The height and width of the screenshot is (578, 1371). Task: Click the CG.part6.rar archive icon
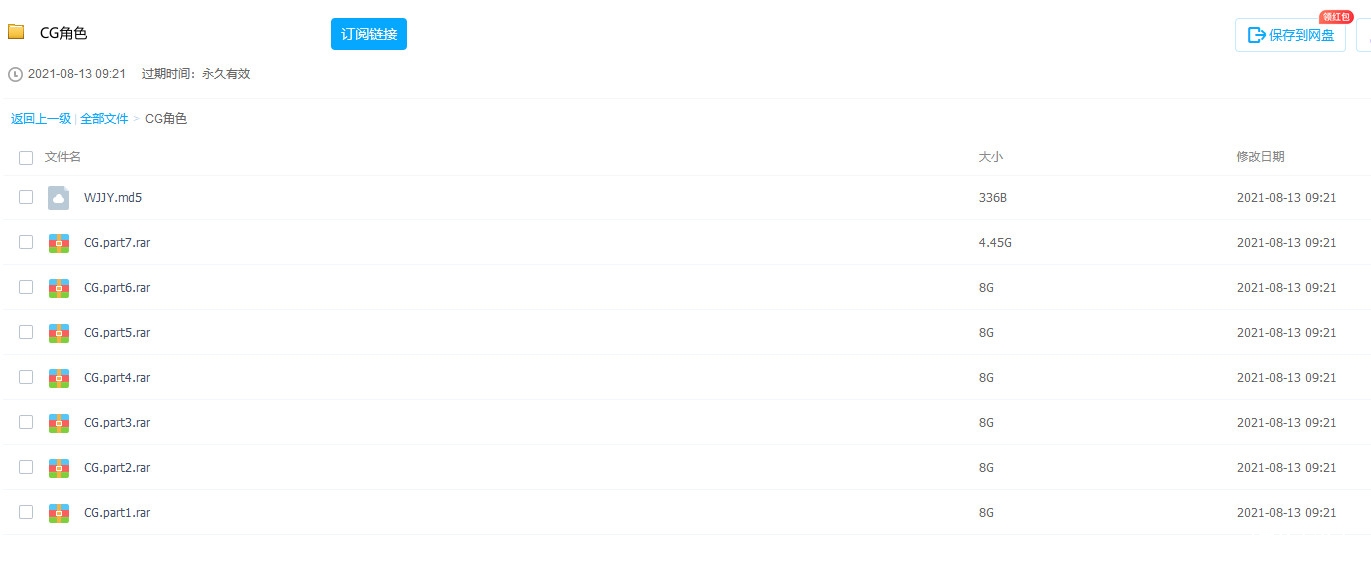(59, 288)
